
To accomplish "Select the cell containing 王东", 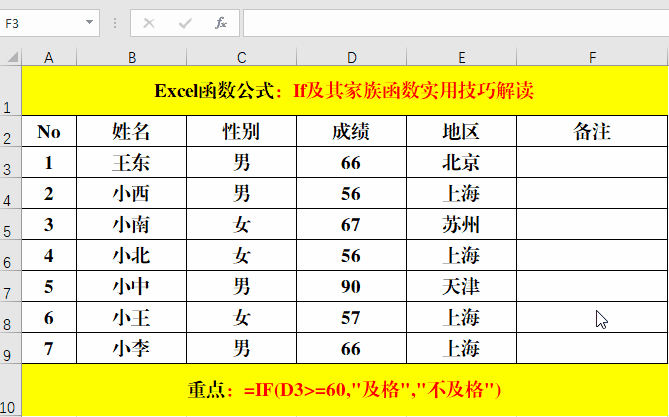I will pos(131,162).
